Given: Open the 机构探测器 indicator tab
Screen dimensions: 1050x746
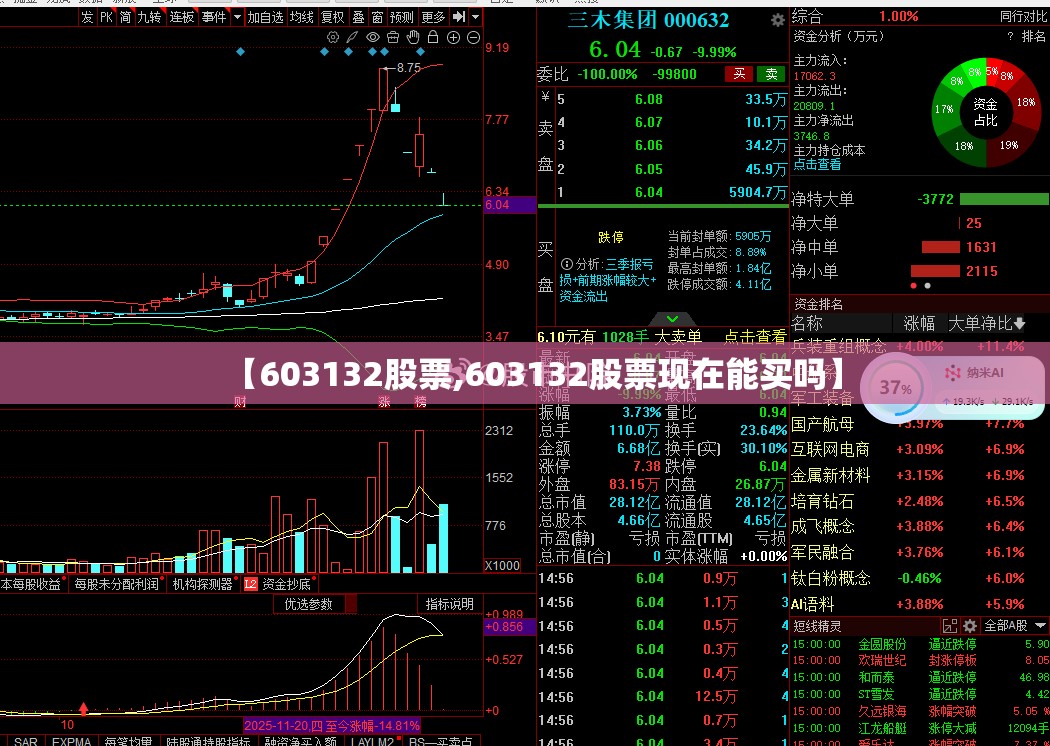Looking at the screenshot, I should pos(203,584).
